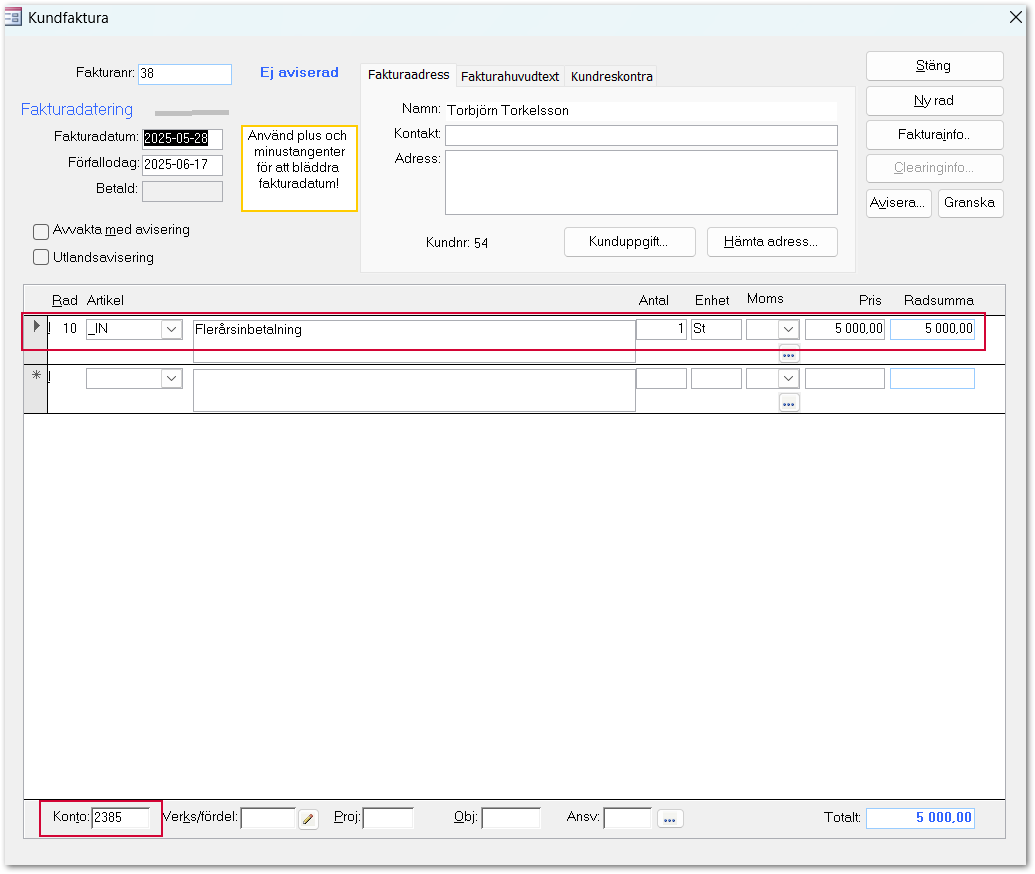The height and width of the screenshot is (874, 1035).
Task: Click into the Konto field showing 2385
Action: click(x=120, y=817)
